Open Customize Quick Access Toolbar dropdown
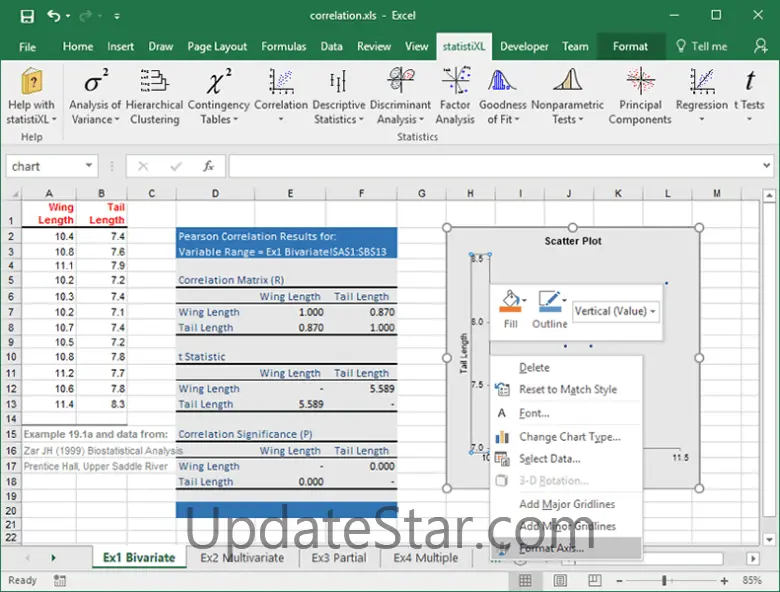 pos(116,16)
